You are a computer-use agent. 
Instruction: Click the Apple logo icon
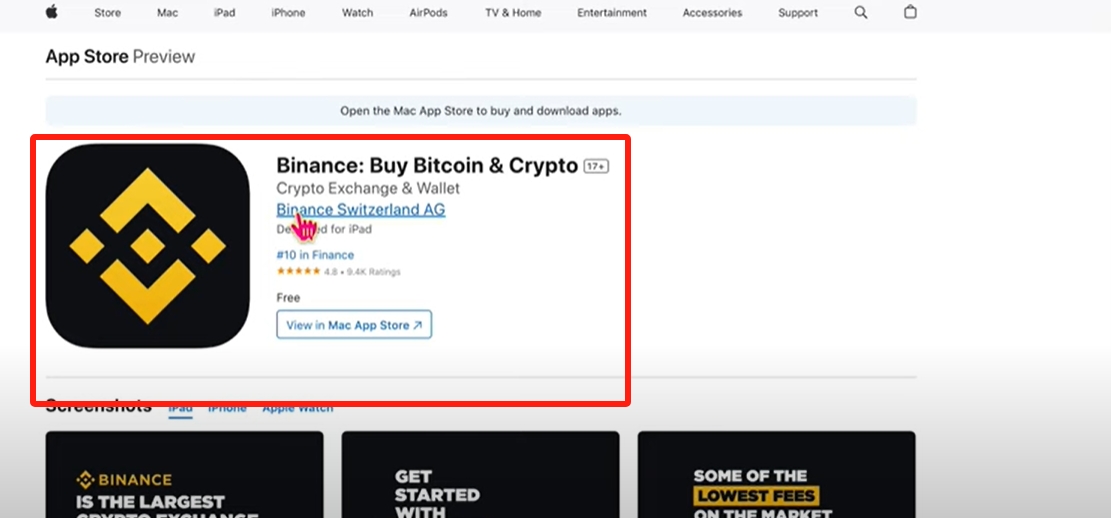[x=52, y=12]
